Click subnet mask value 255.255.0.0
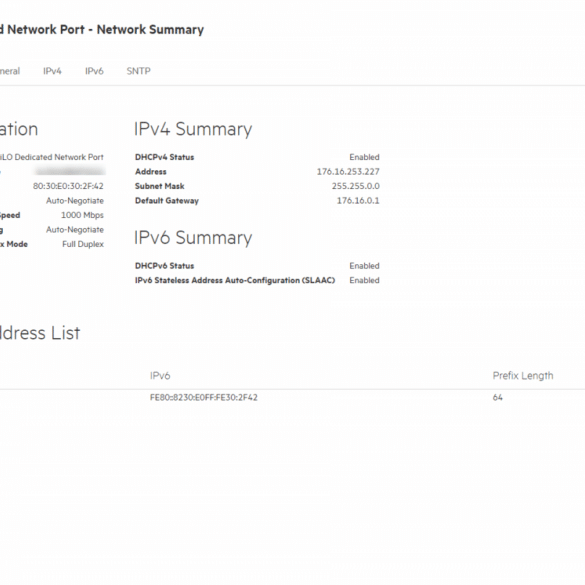 click(x=356, y=186)
